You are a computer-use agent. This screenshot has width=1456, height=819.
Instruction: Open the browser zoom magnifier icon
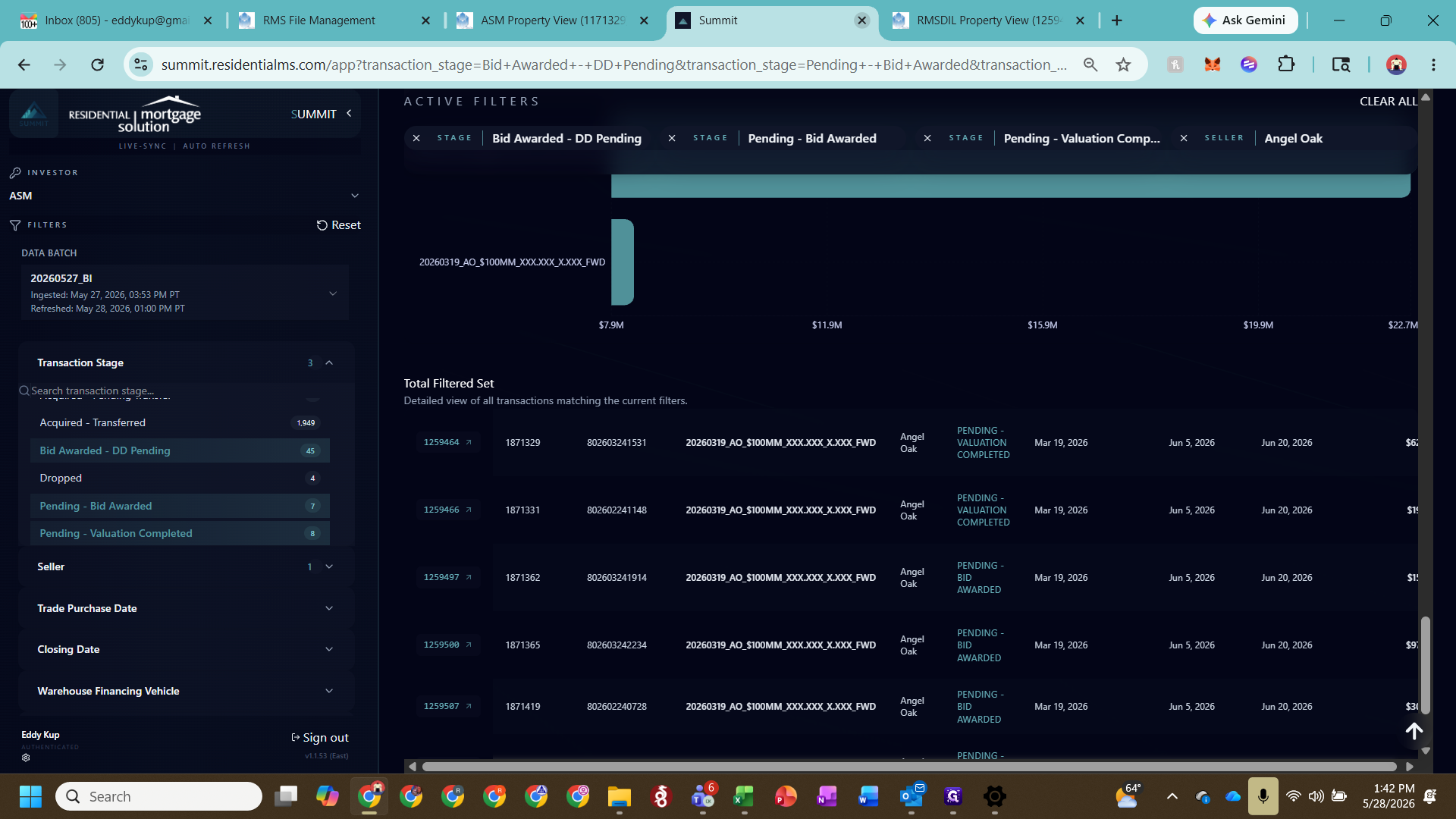[1090, 65]
